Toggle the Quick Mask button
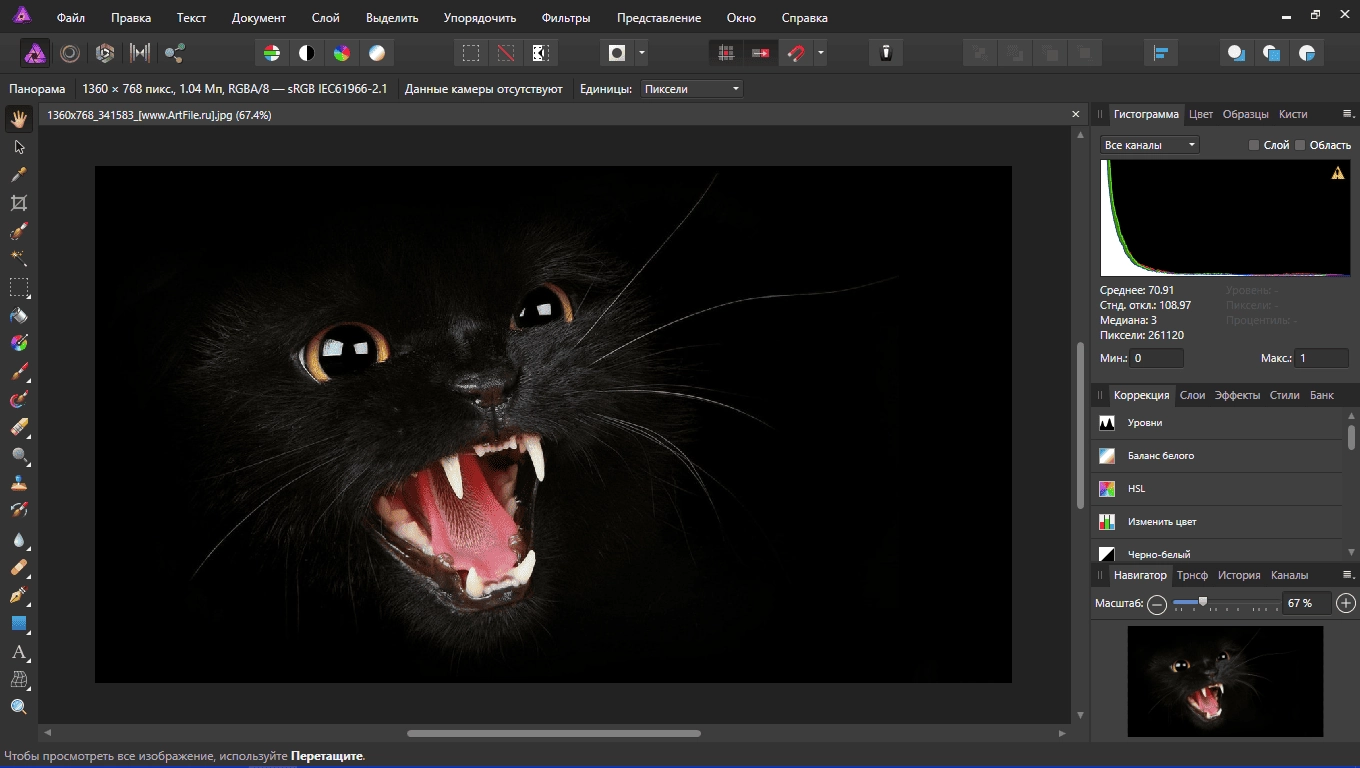The image size is (1360, 768). pos(617,53)
